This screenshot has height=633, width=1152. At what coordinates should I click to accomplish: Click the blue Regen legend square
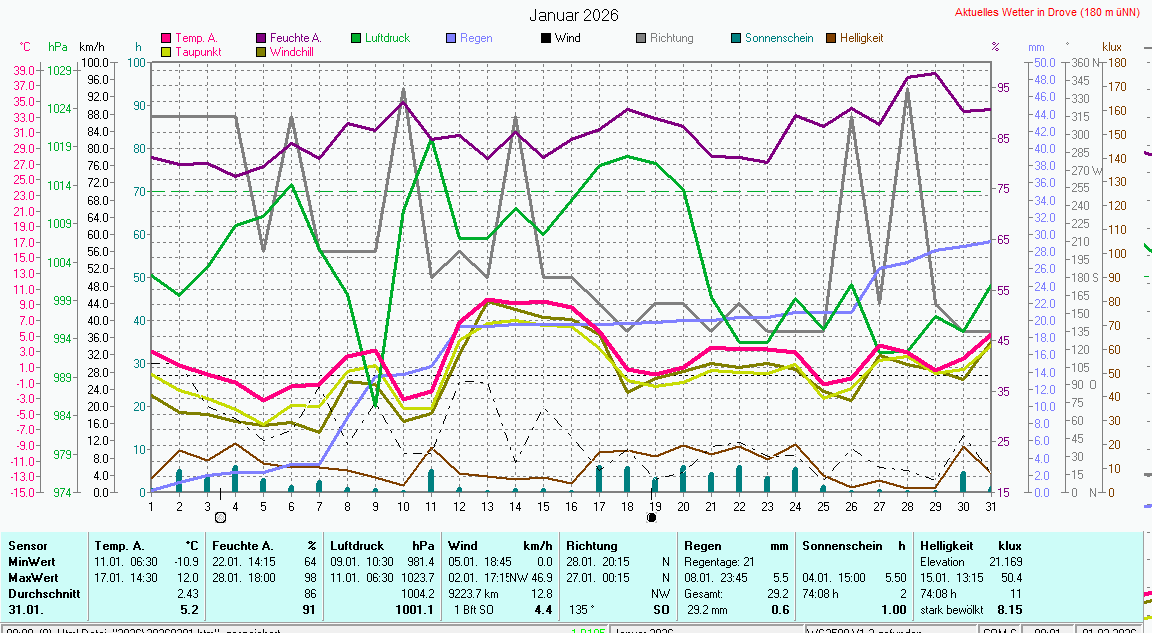click(x=452, y=38)
